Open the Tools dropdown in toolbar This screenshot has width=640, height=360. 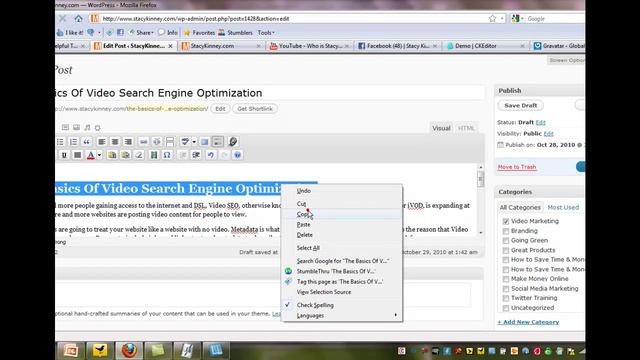(x=266, y=32)
